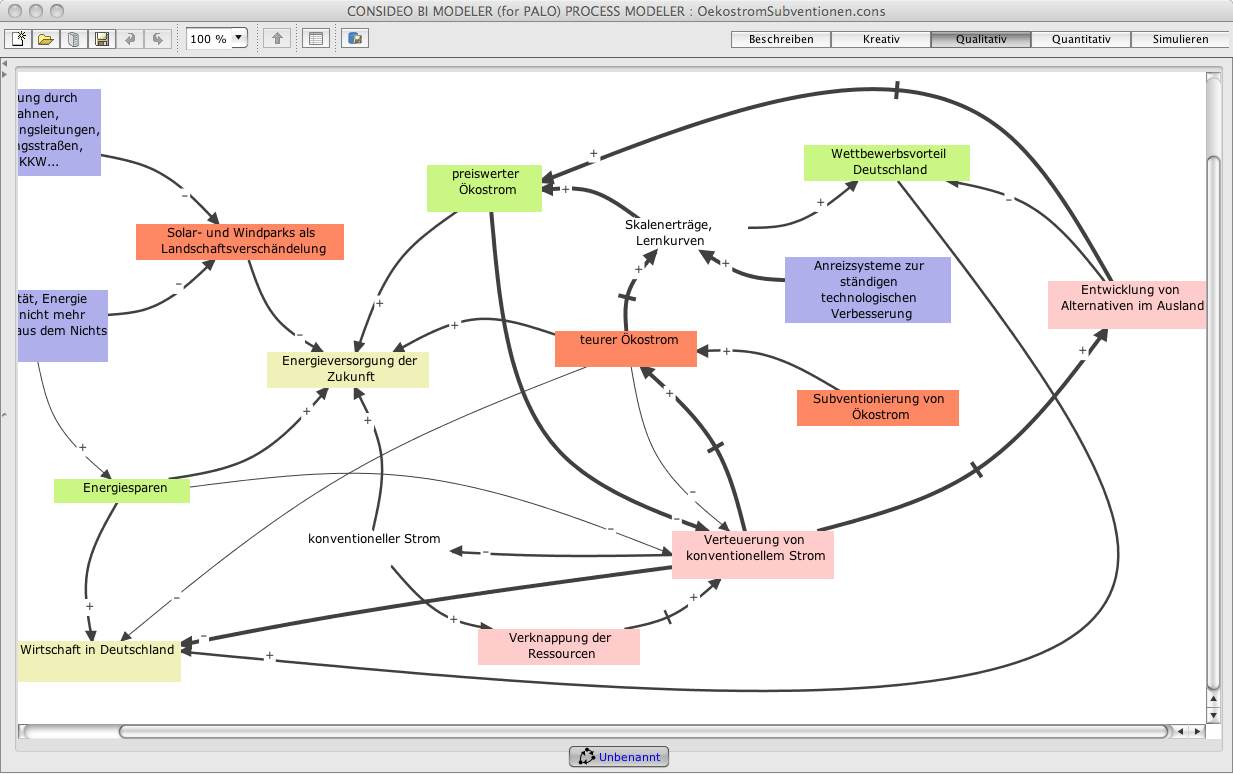
Task: Click the open folder icon in toolbar
Action: click(x=46, y=39)
